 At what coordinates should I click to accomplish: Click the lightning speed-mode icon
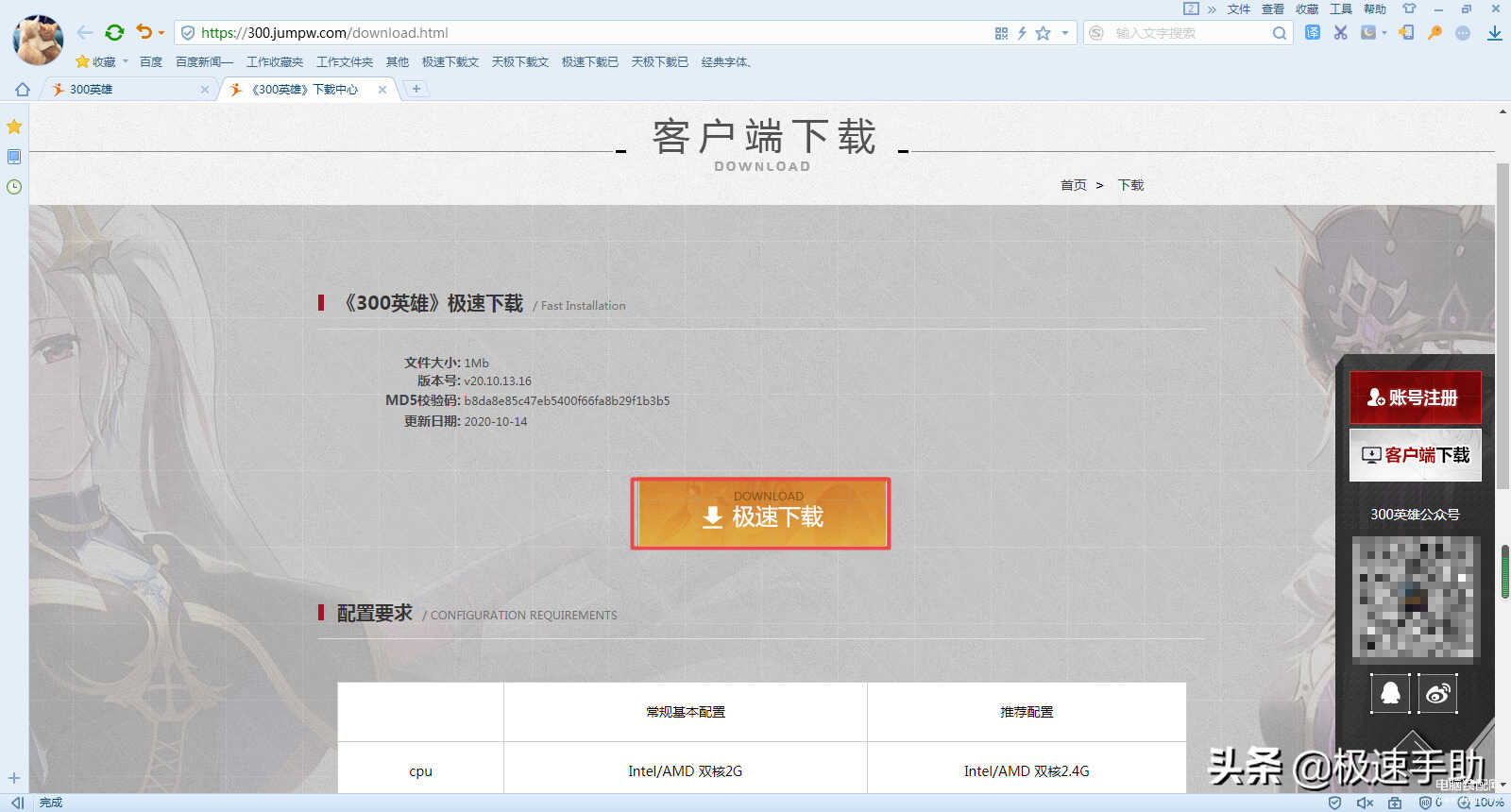[1022, 33]
